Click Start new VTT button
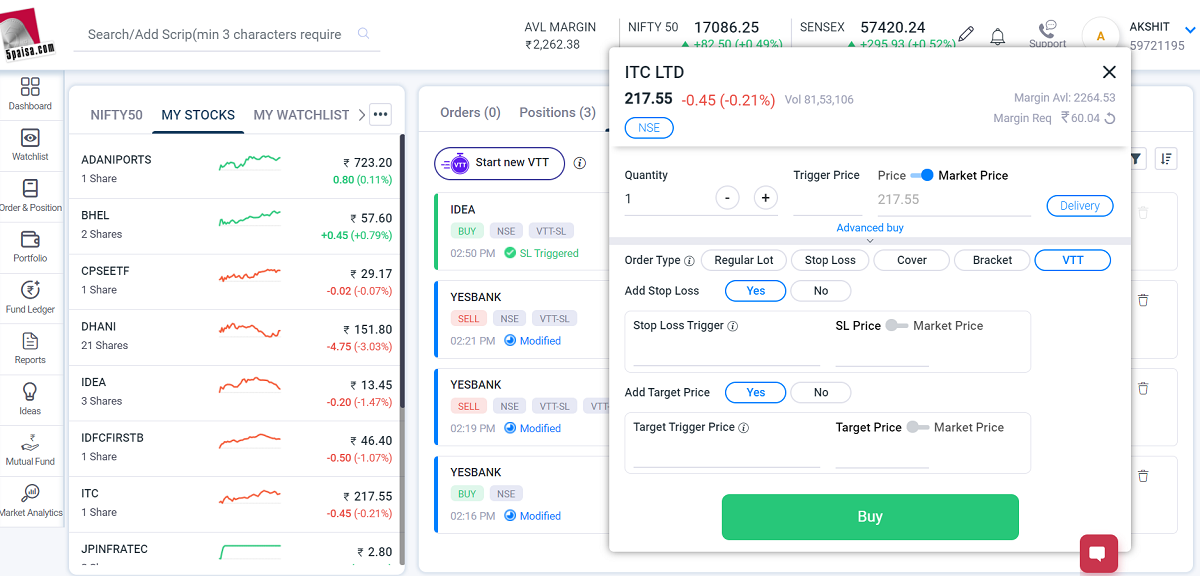This screenshot has height=576, width=1200. click(499, 163)
